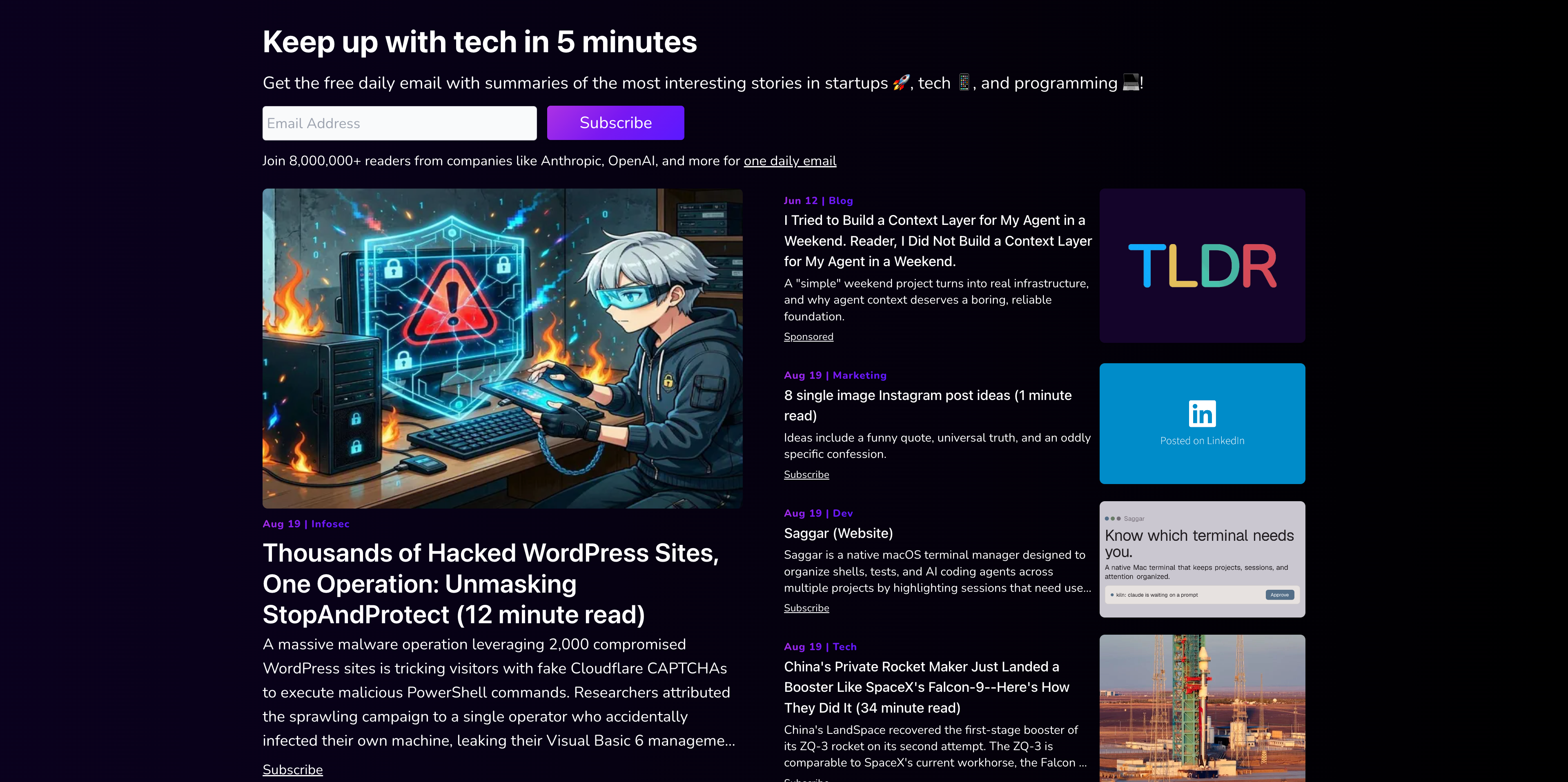1568x782 pixels.
Task: Click the Saggar article description text
Action: 938,571
